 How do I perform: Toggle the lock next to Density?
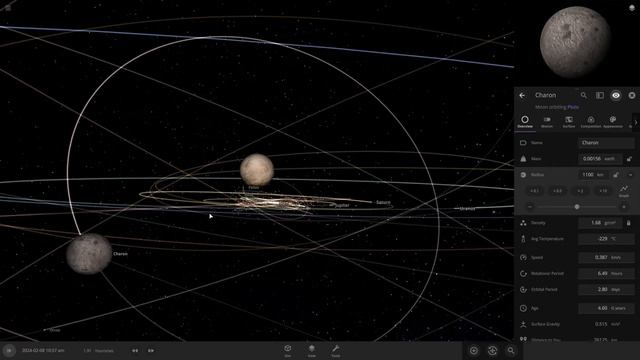point(629,223)
